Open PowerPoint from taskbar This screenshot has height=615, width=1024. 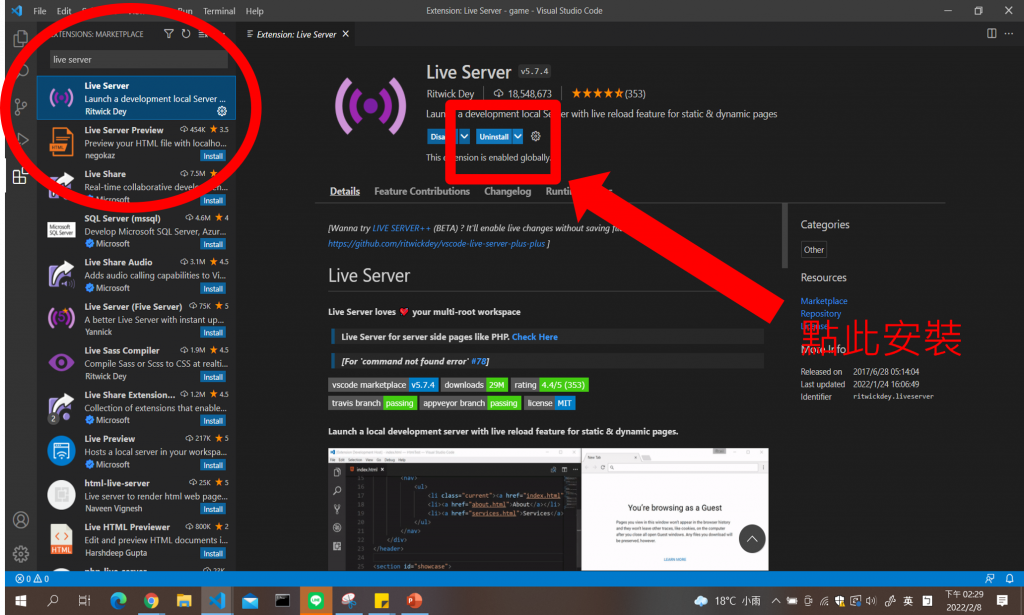click(x=414, y=601)
